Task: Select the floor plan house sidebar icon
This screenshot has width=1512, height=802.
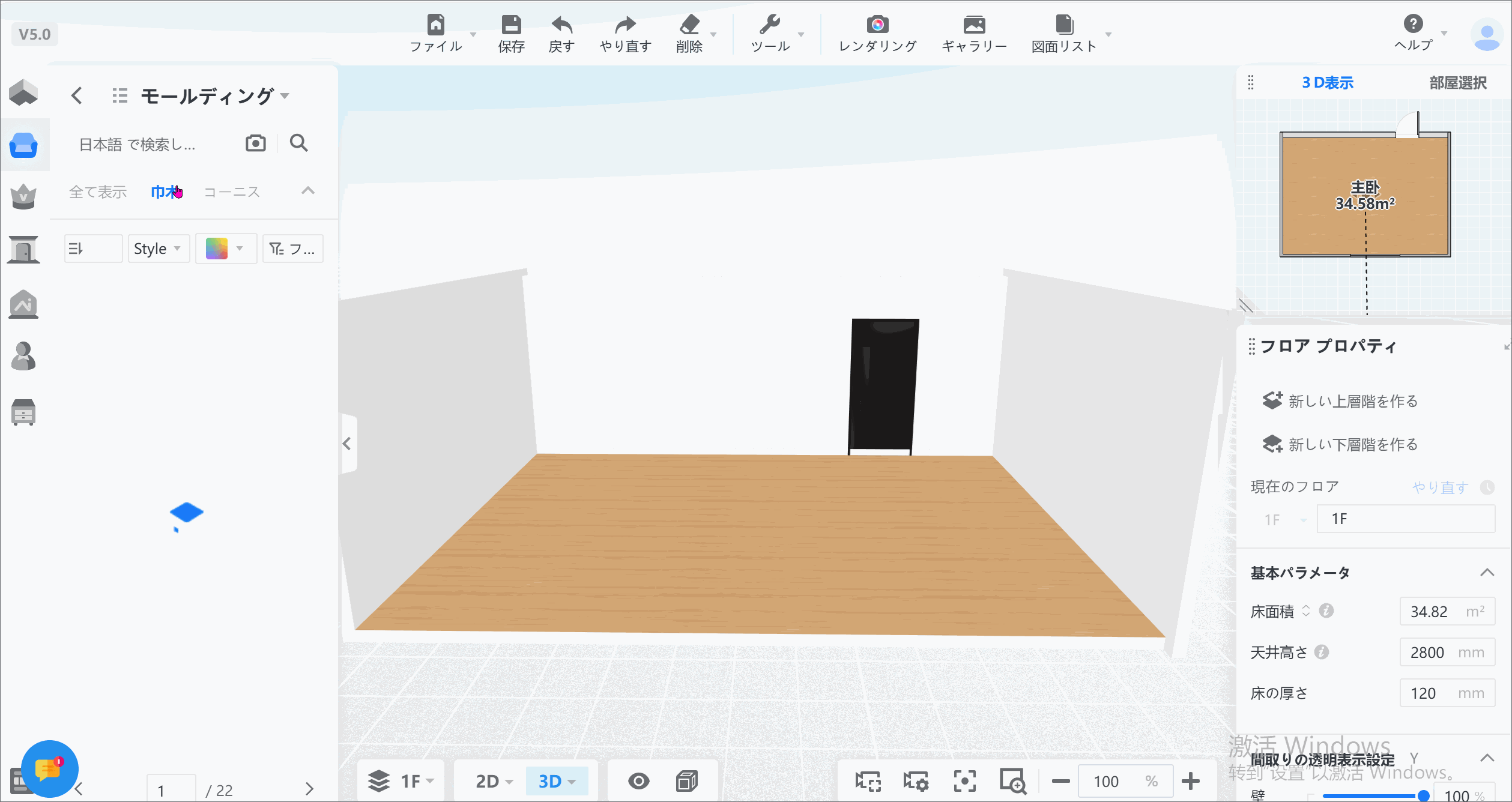Action: coord(23,92)
